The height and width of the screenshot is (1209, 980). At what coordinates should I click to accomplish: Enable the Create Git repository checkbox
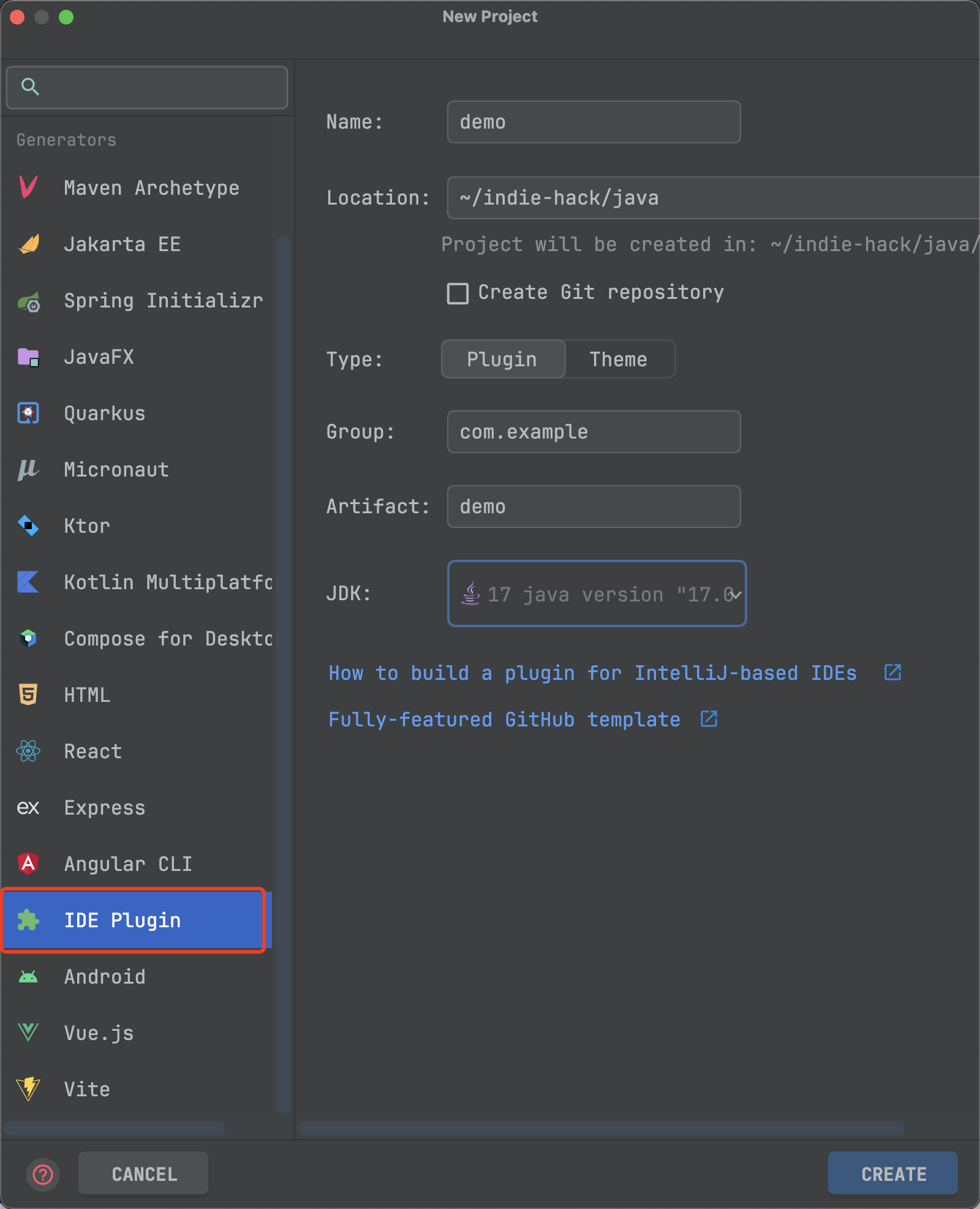[458, 293]
